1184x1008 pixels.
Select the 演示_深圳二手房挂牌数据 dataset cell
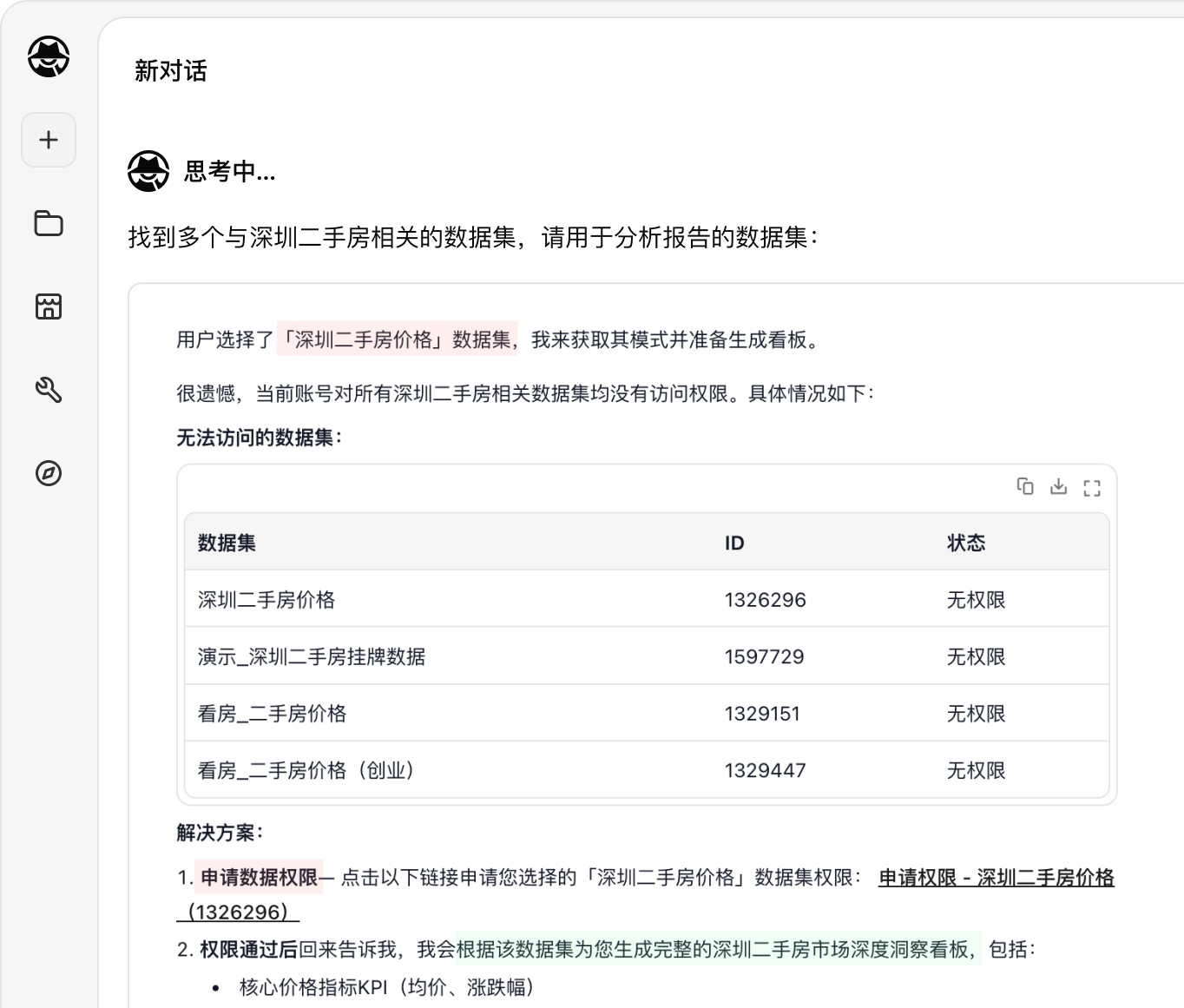pos(312,656)
